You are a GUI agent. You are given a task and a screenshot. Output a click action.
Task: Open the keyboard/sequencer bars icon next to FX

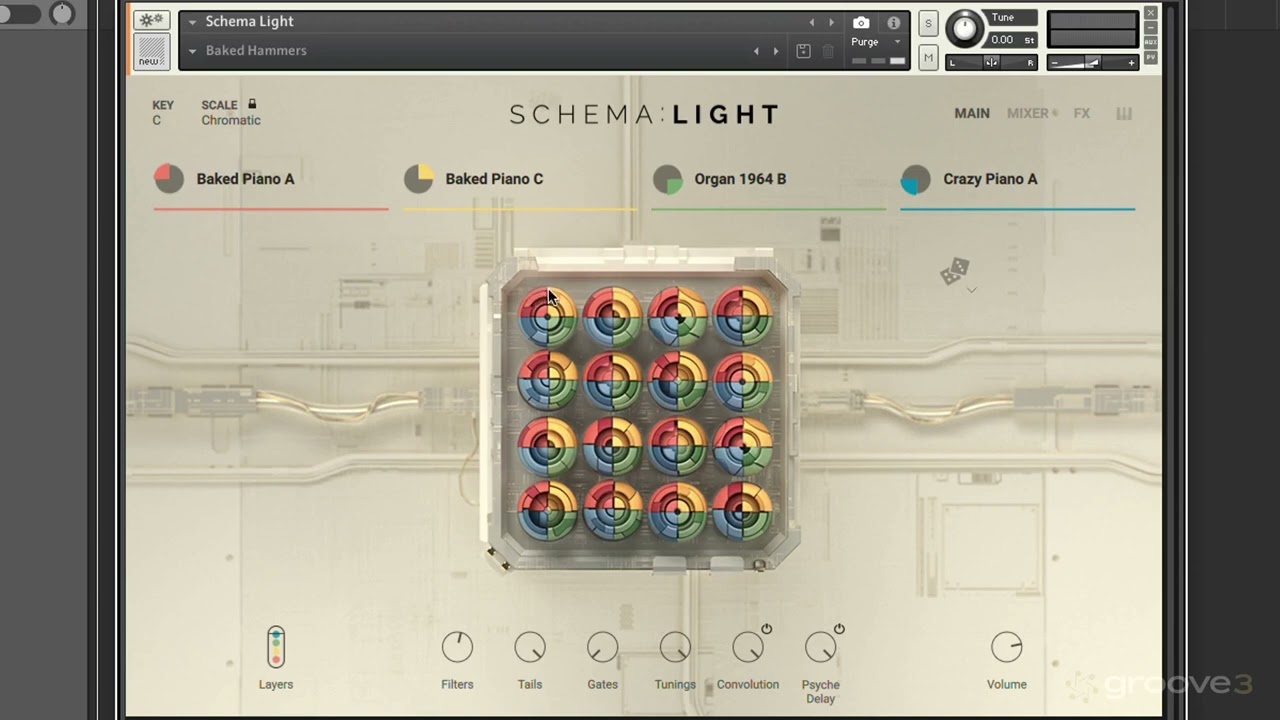click(1124, 114)
